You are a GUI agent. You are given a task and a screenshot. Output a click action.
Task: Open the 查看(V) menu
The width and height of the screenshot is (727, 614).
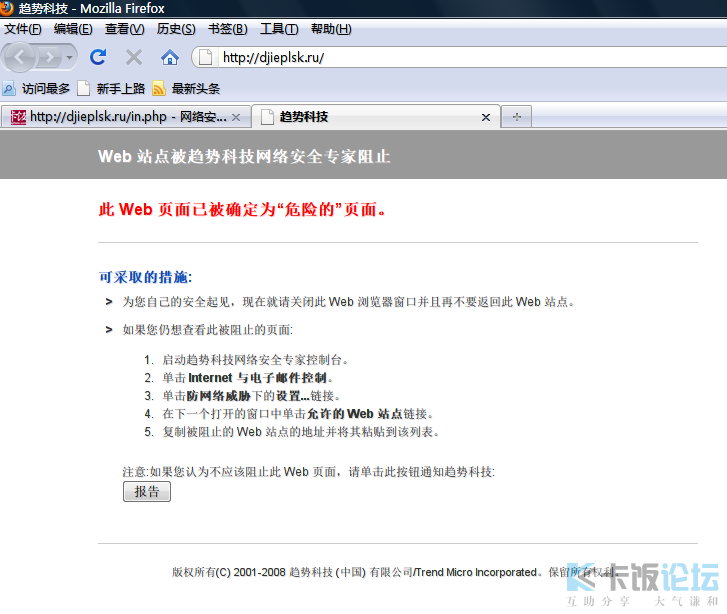point(125,29)
